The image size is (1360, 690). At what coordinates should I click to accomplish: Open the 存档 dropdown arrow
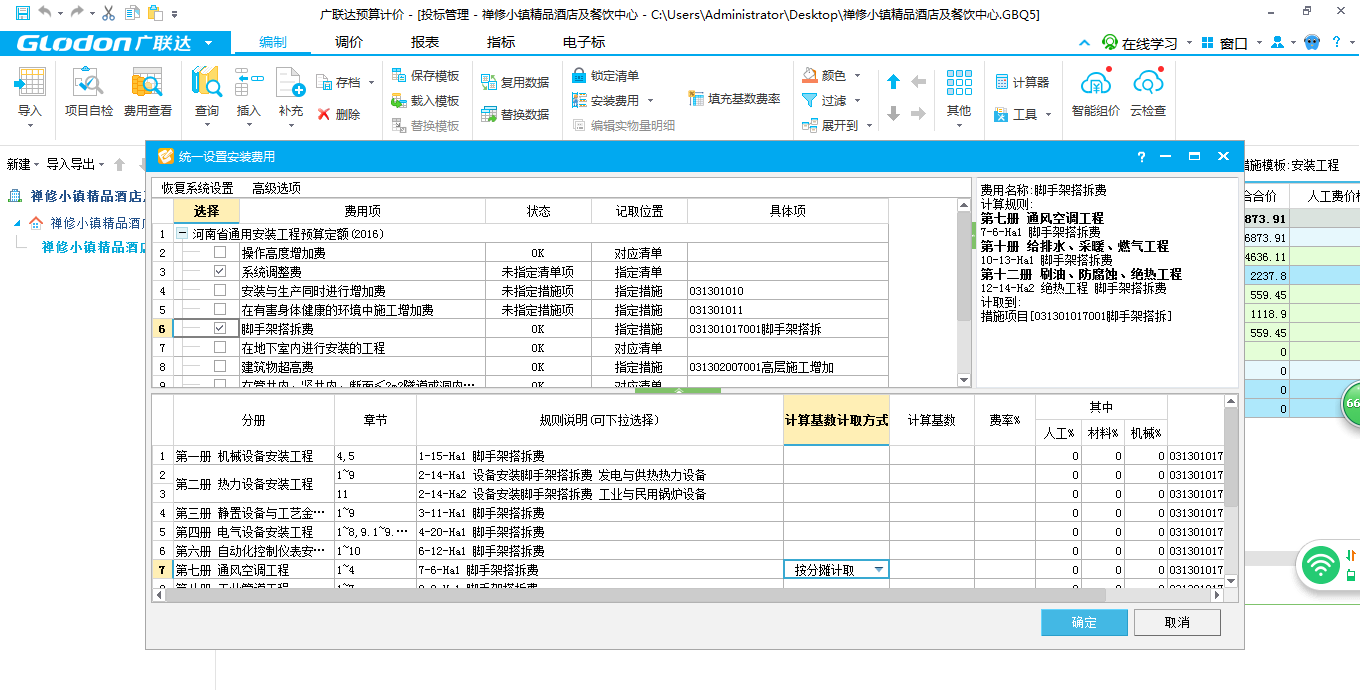371,82
